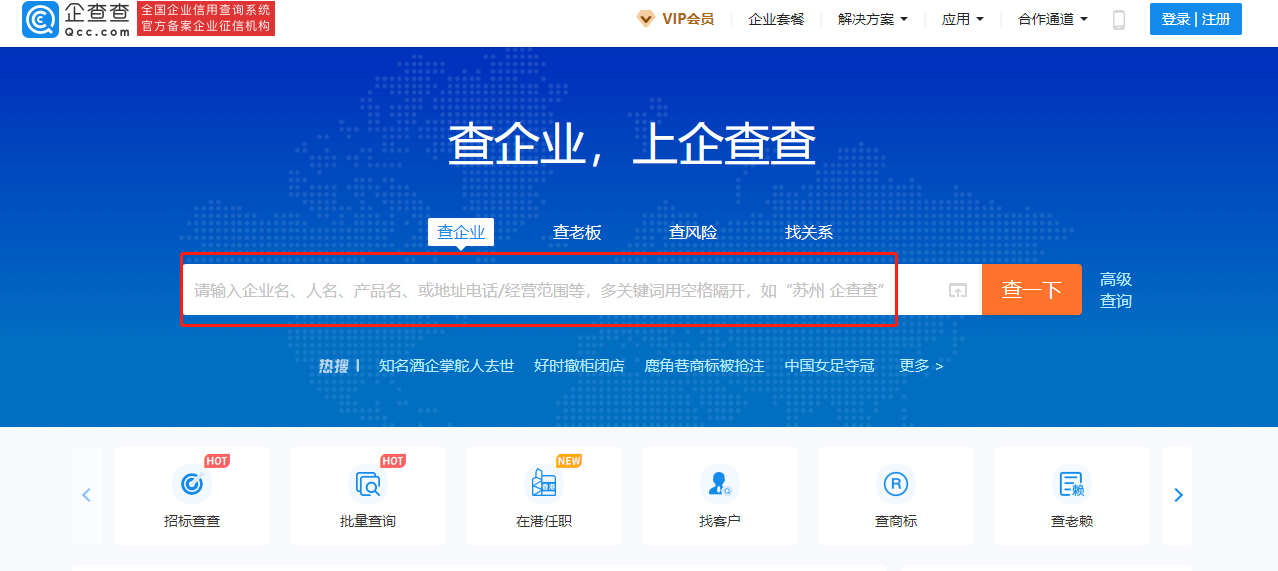Switch to the 找关系 tab
This screenshot has height=571, width=1278.
(809, 232)
